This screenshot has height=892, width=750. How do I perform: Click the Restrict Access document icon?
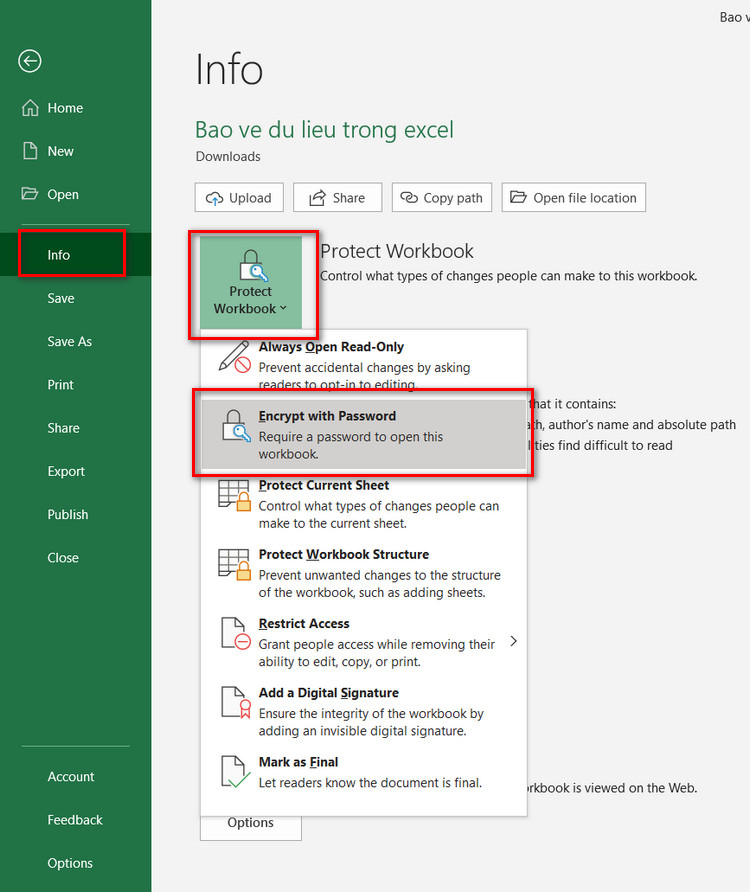236,633
